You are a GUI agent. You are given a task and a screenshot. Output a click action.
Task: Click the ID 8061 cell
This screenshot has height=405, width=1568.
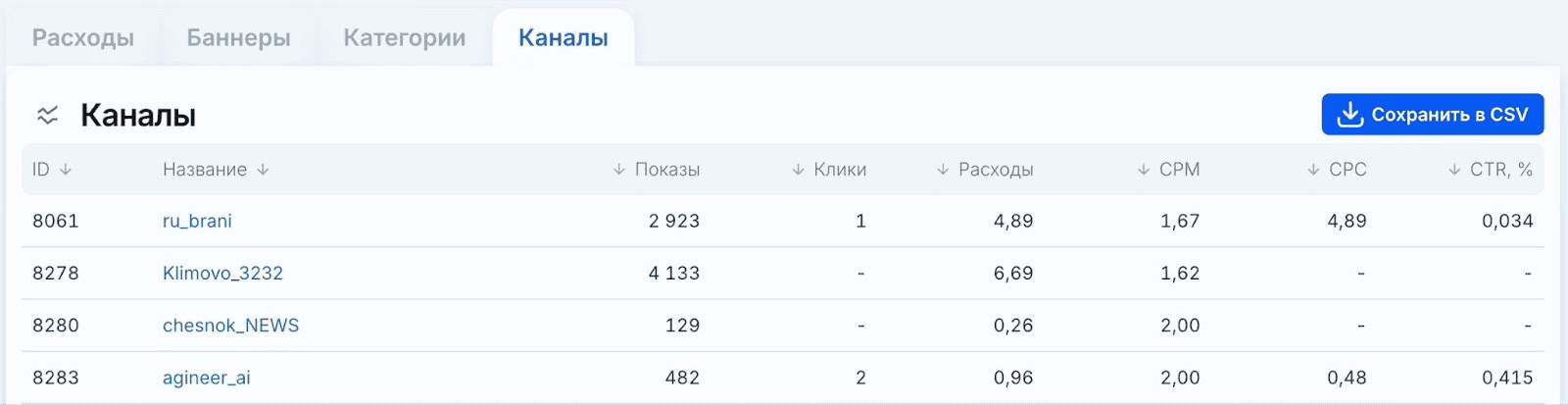[56, 221]
